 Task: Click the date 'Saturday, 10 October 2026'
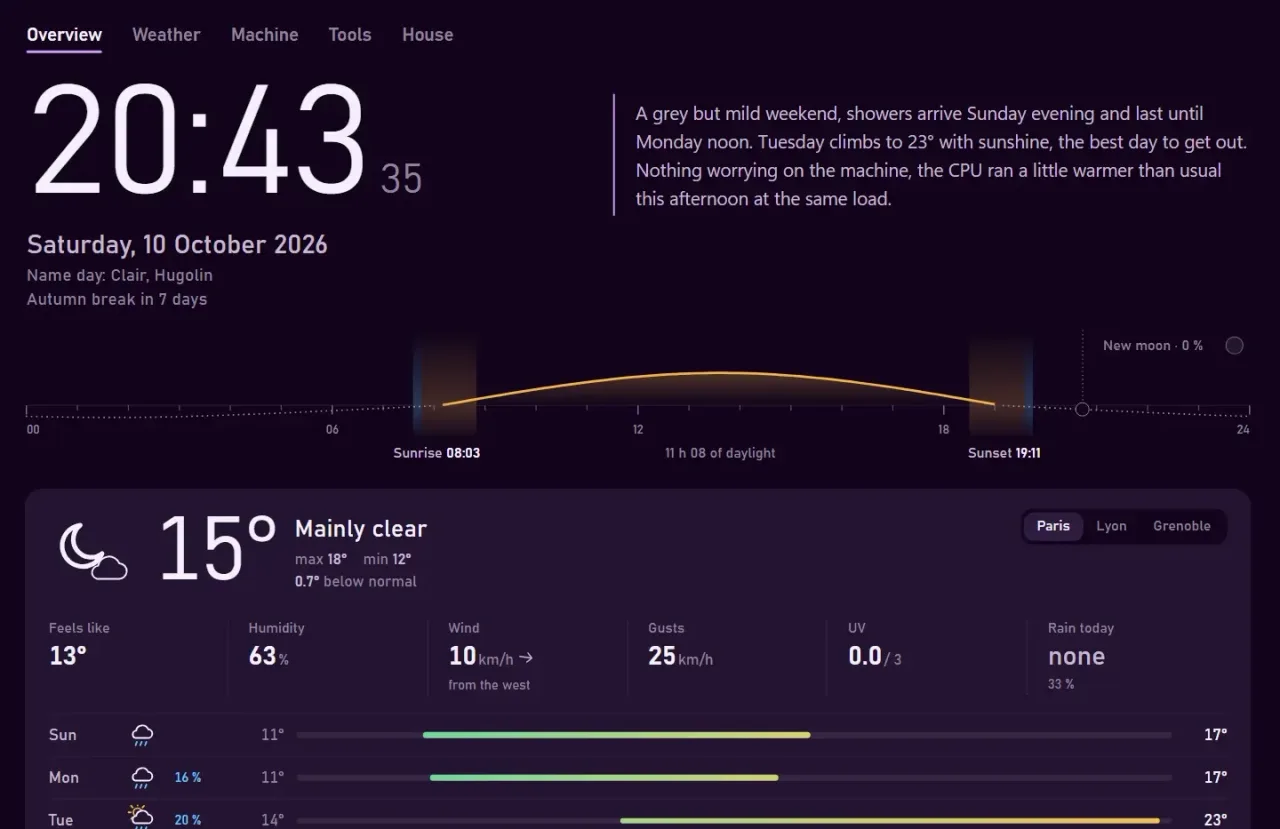(177, 245)
